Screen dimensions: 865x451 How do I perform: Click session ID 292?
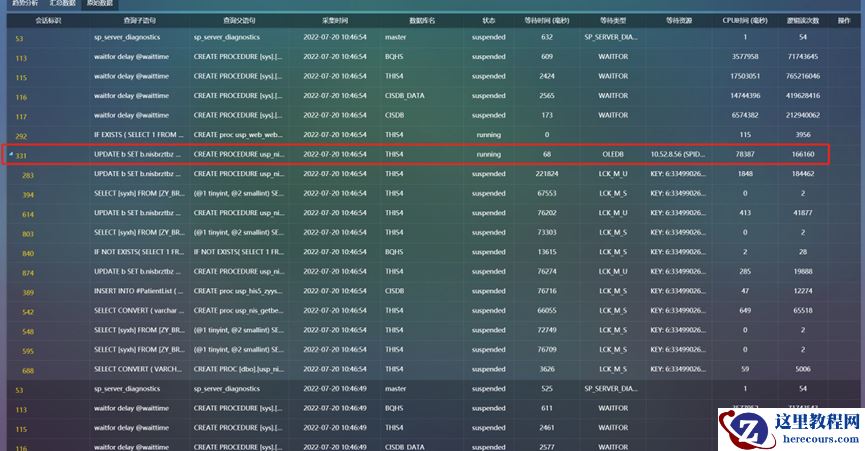pyautogui.click(x=22, y=135)
